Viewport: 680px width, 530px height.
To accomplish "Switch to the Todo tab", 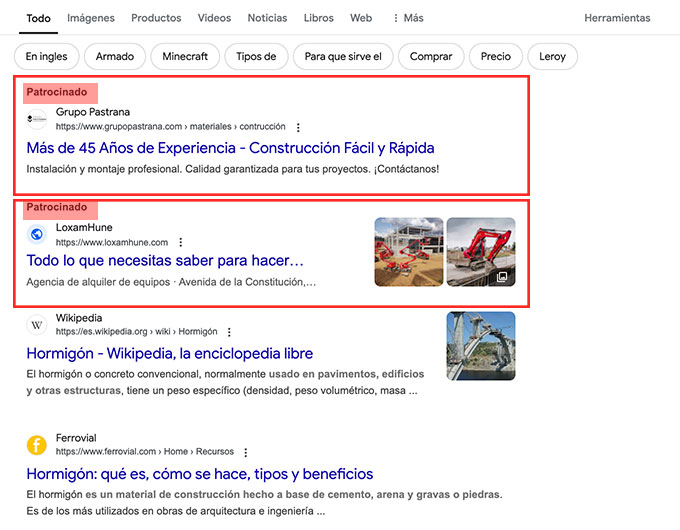I will click(x=39, y=18).
